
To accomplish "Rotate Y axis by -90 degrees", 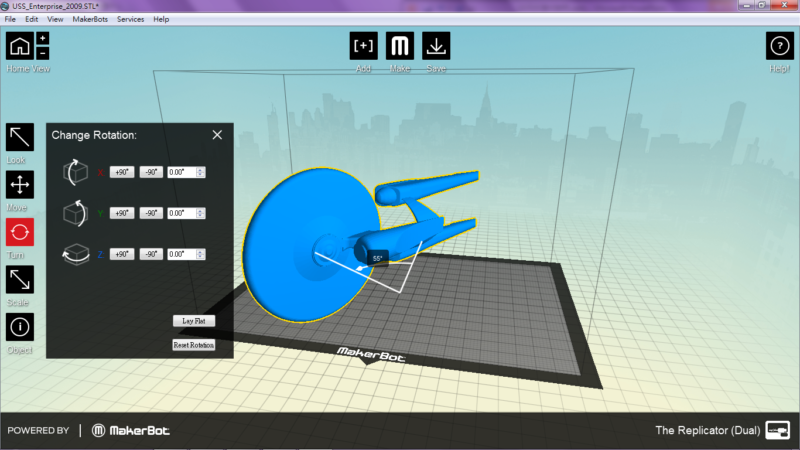I will coord(151,213).
